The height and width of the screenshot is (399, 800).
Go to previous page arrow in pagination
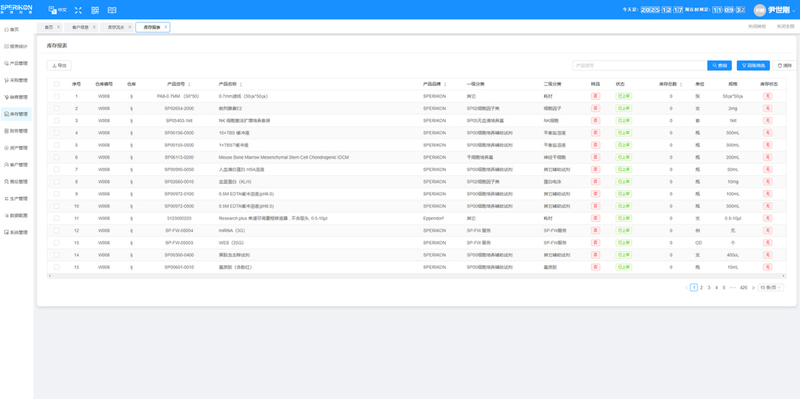[x=686, y=288]
